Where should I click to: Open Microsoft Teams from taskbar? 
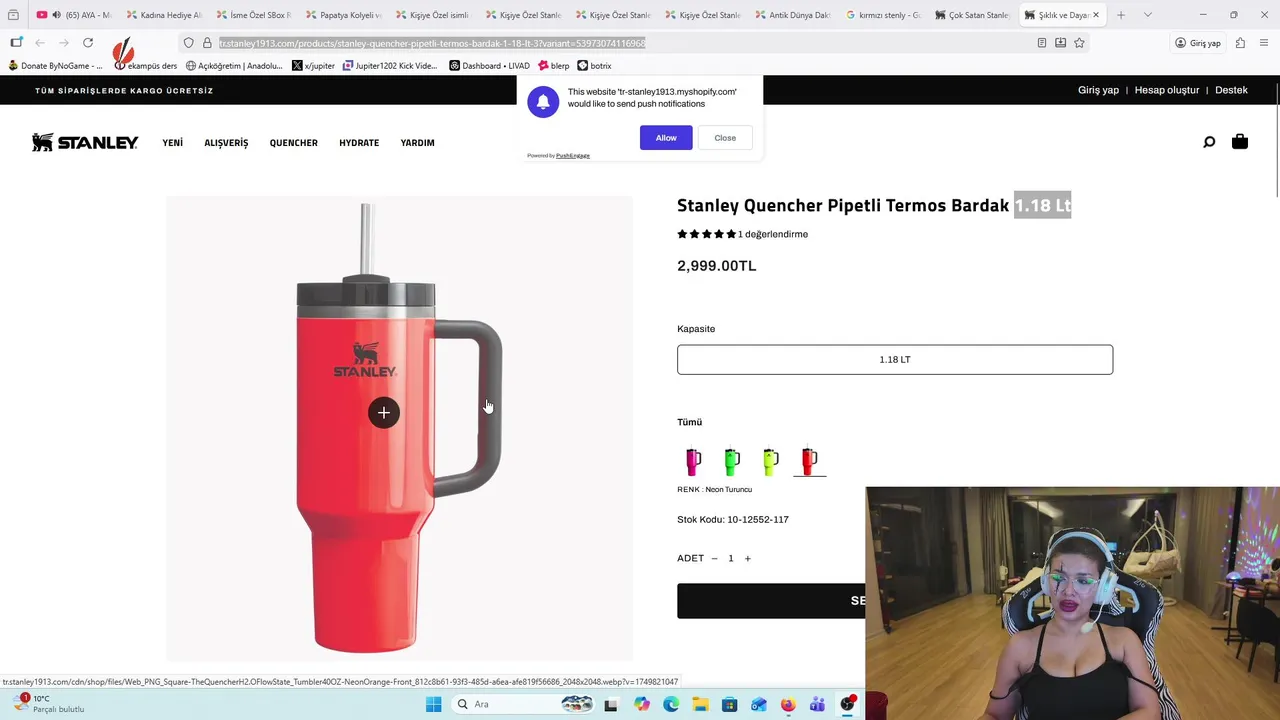[817, 704]
